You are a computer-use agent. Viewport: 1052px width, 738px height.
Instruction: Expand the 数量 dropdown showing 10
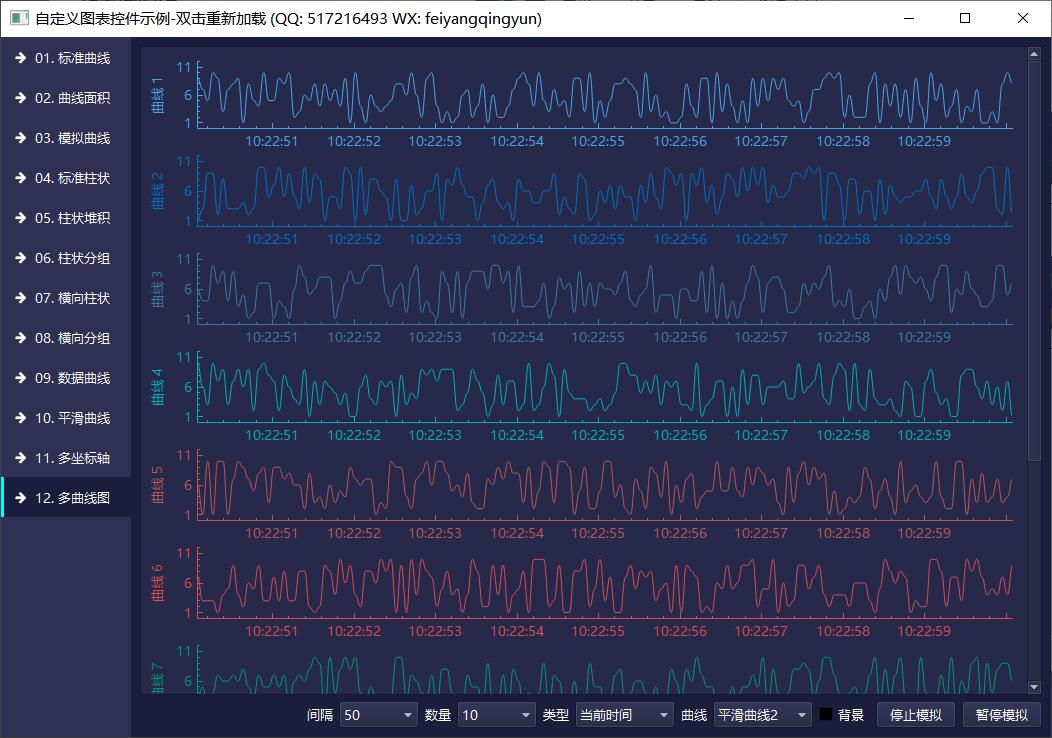coord(496,715)
